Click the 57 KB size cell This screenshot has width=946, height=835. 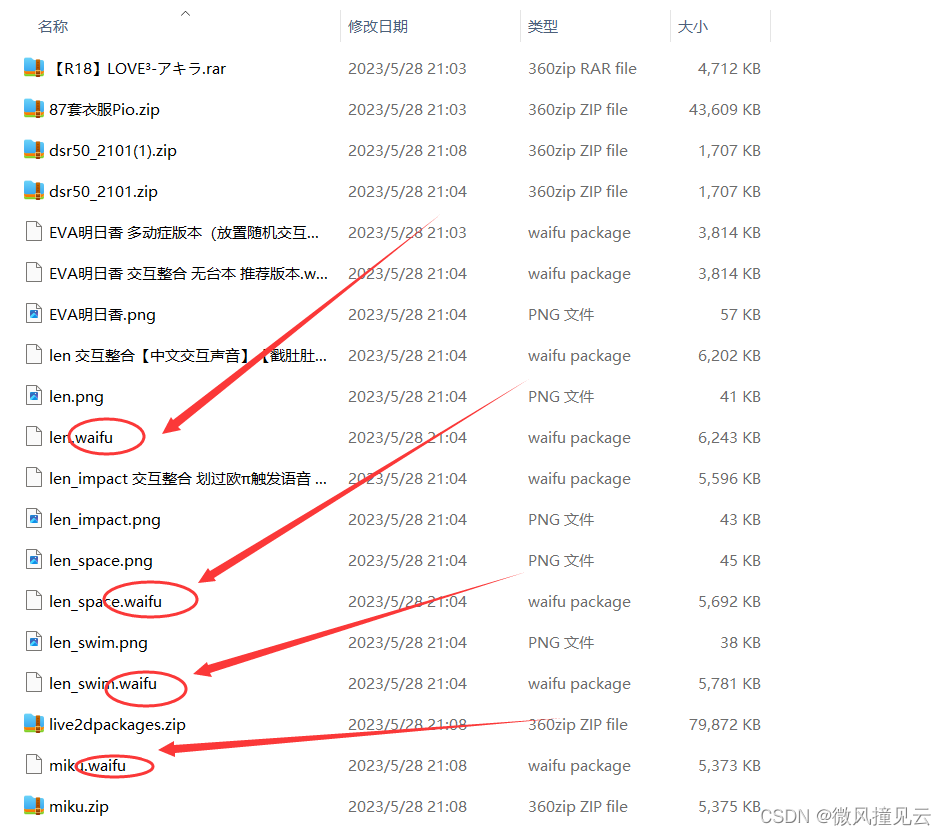(740, 315)
